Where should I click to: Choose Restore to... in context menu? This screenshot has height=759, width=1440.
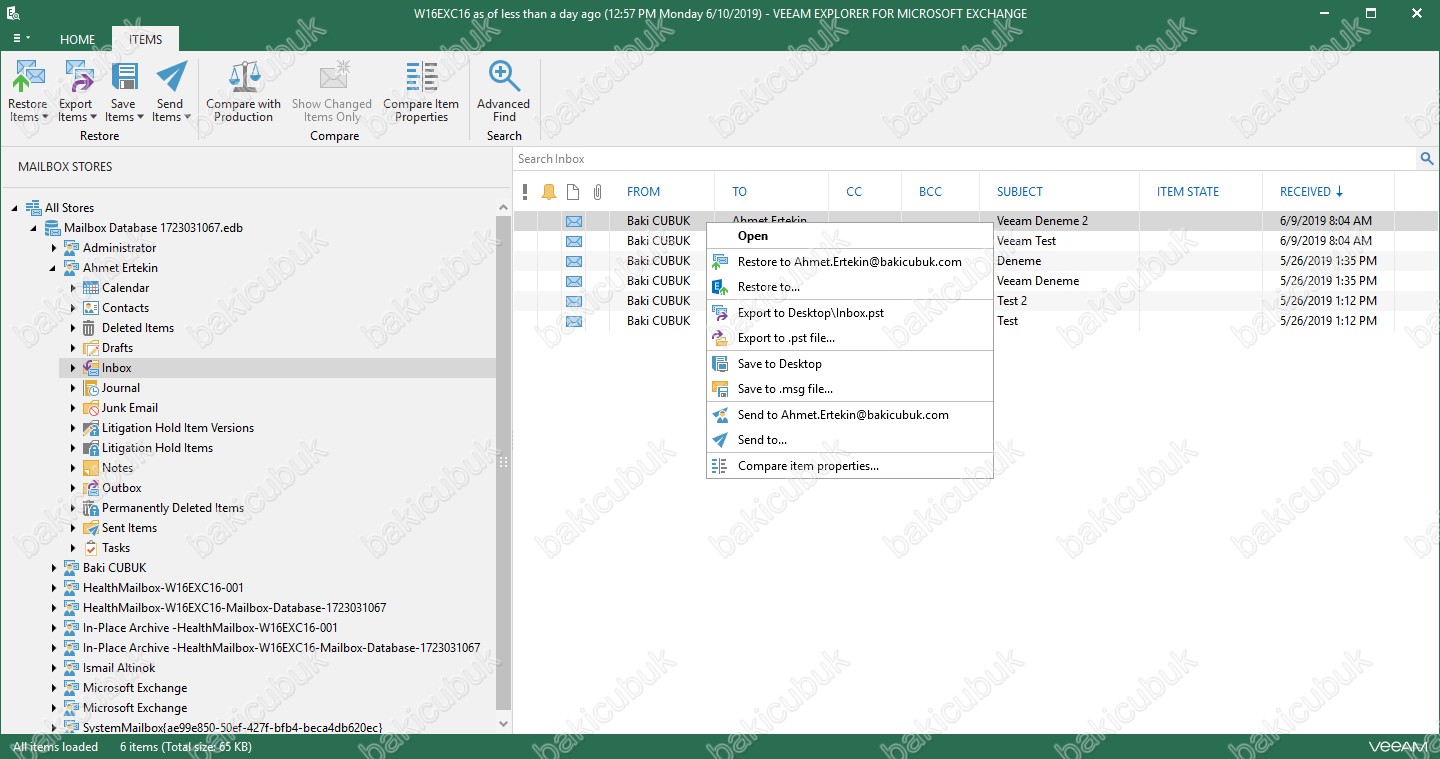[849, 287]
